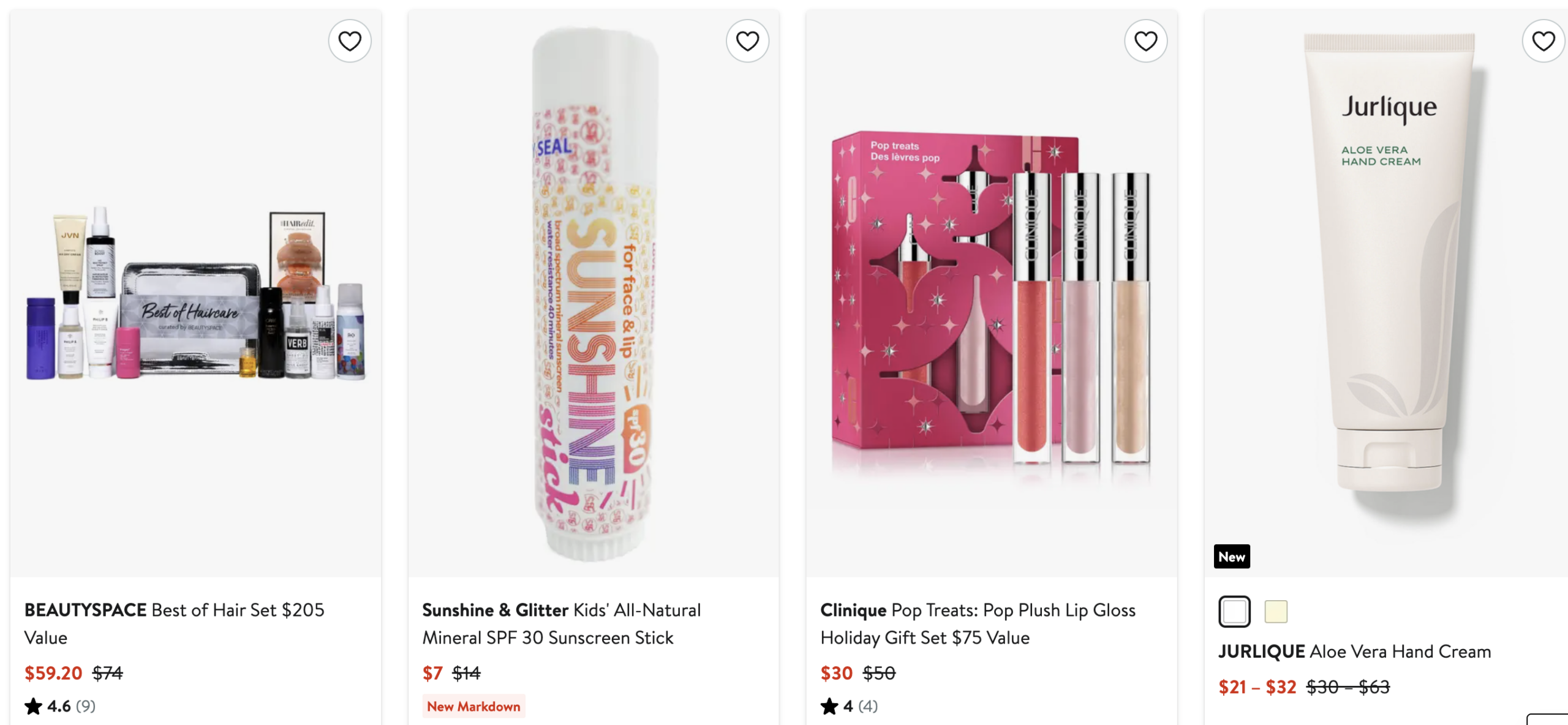
Task: Save Jurlique hand cream to favorites
Action: (x=1543, y=41)
